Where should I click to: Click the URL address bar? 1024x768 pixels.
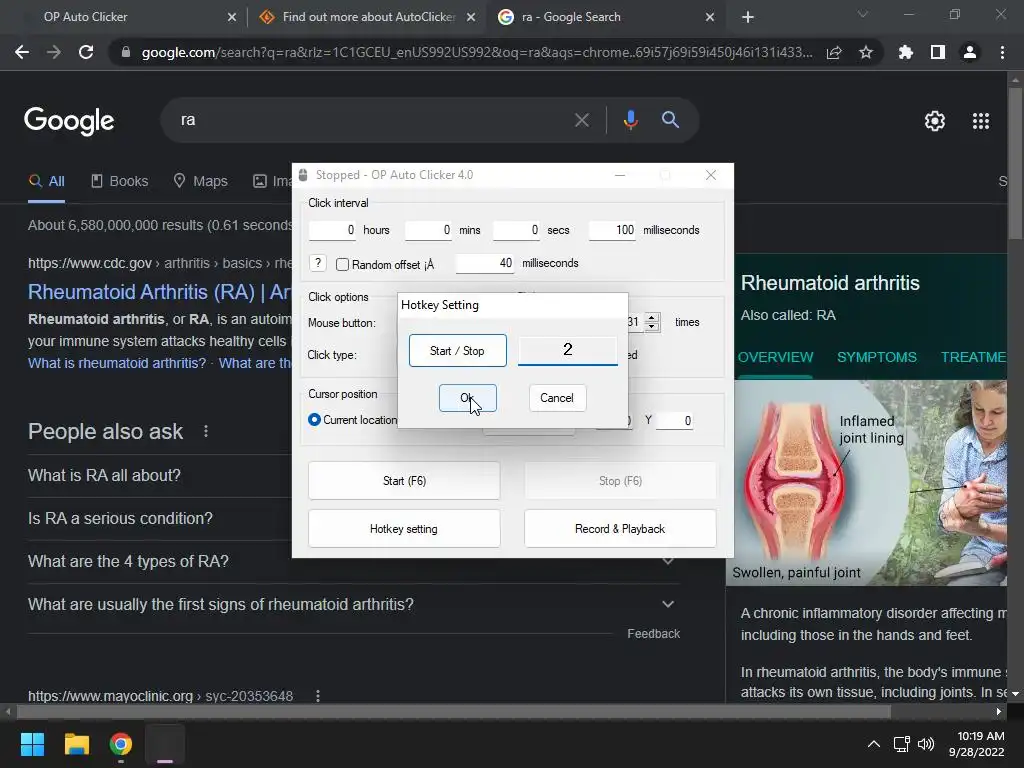point(477,52)
